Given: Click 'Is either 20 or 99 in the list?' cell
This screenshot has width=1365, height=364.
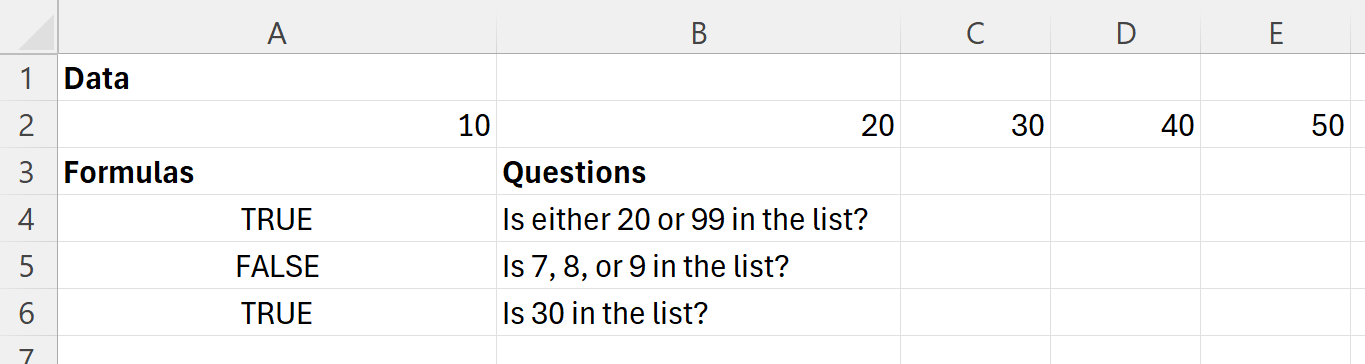Looking at the screenshot, I should click(698, 219).
